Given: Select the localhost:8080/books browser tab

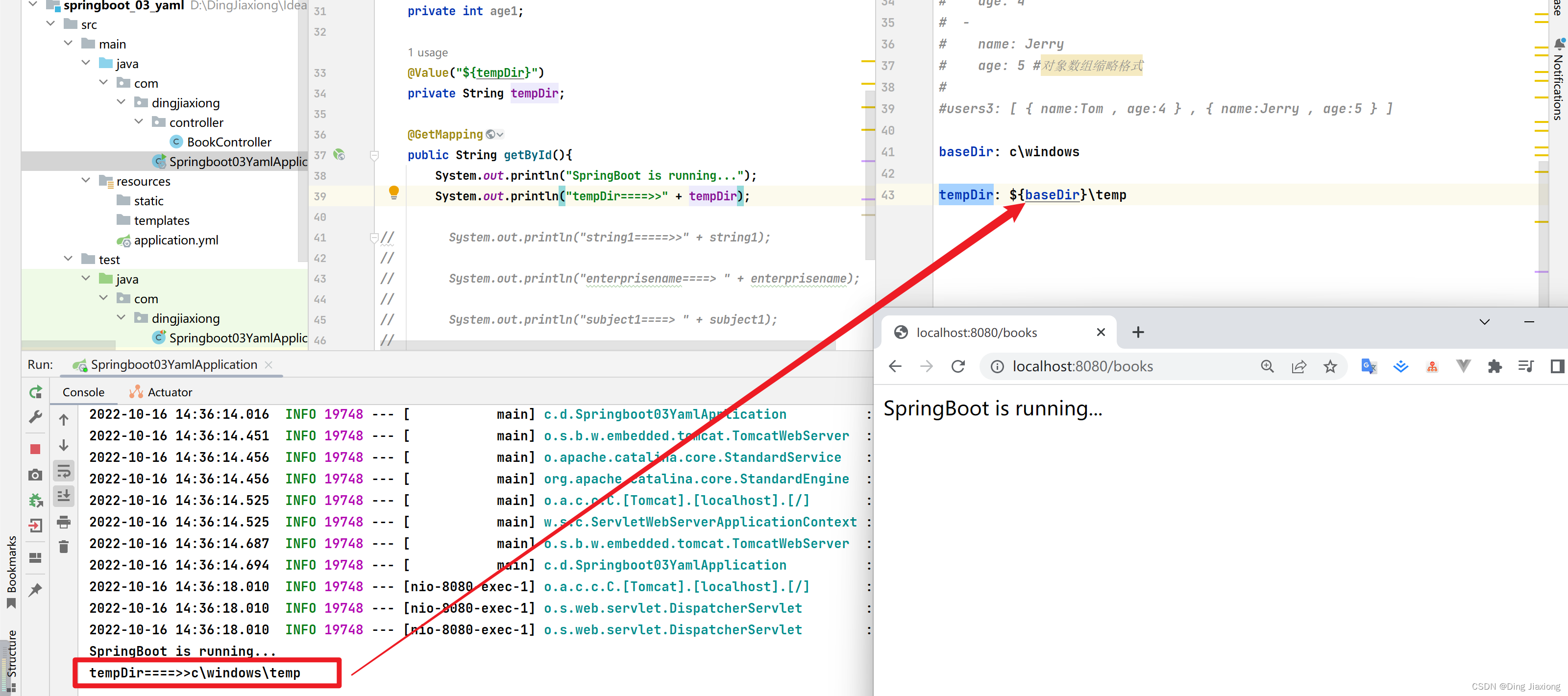Looking at the screenshot, I should click(998, 332).
